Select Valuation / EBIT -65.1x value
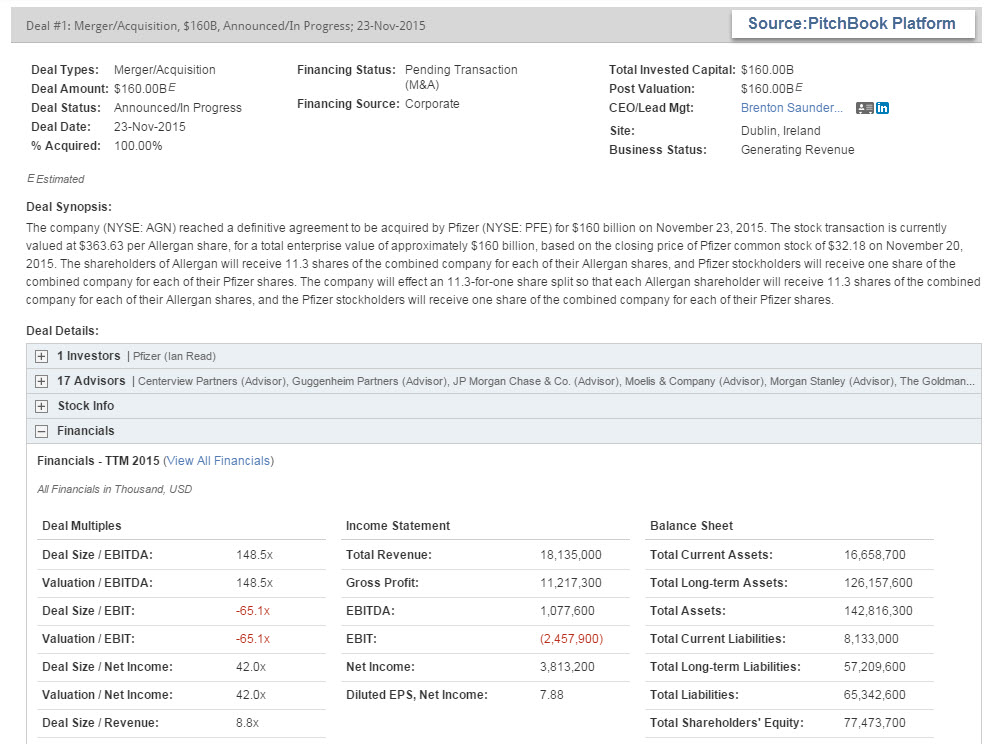 click(x=253, y=639)
